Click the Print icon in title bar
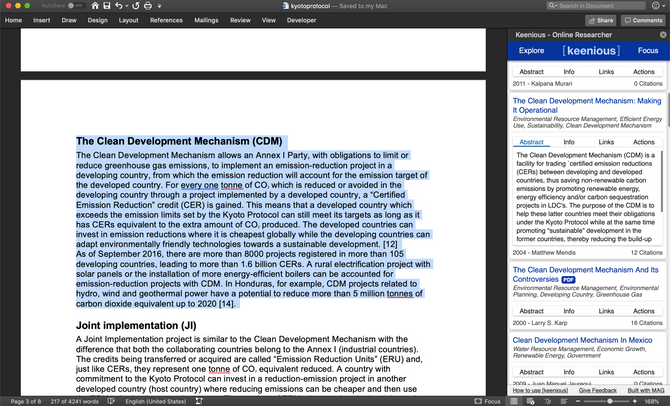This screenshot has height=406, width=670. coord(148,6)
